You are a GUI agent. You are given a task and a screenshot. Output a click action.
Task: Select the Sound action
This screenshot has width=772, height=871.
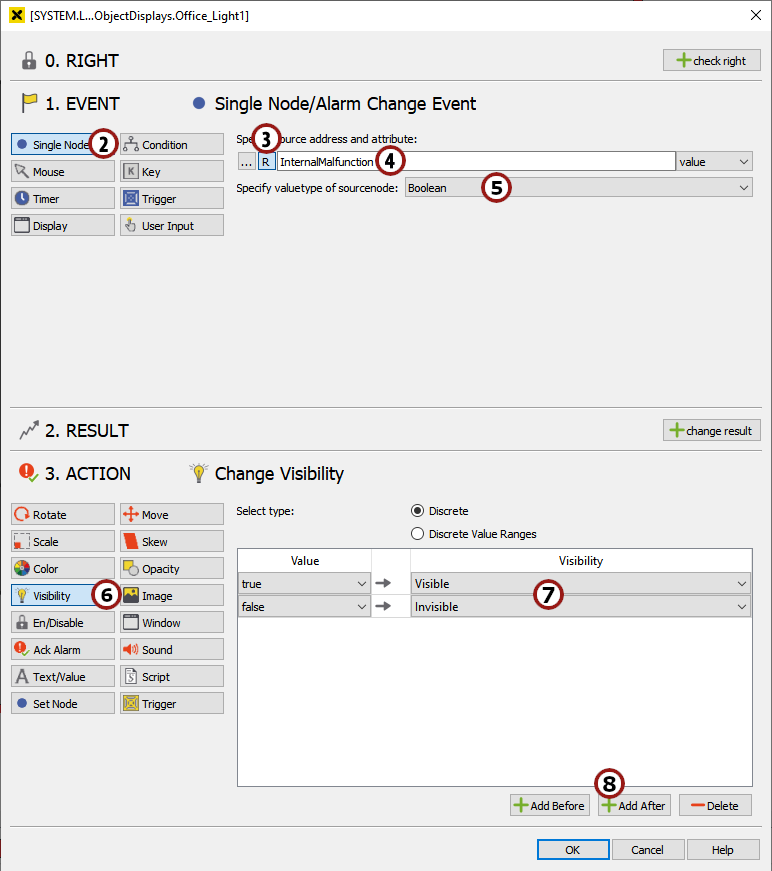(171, 650)
